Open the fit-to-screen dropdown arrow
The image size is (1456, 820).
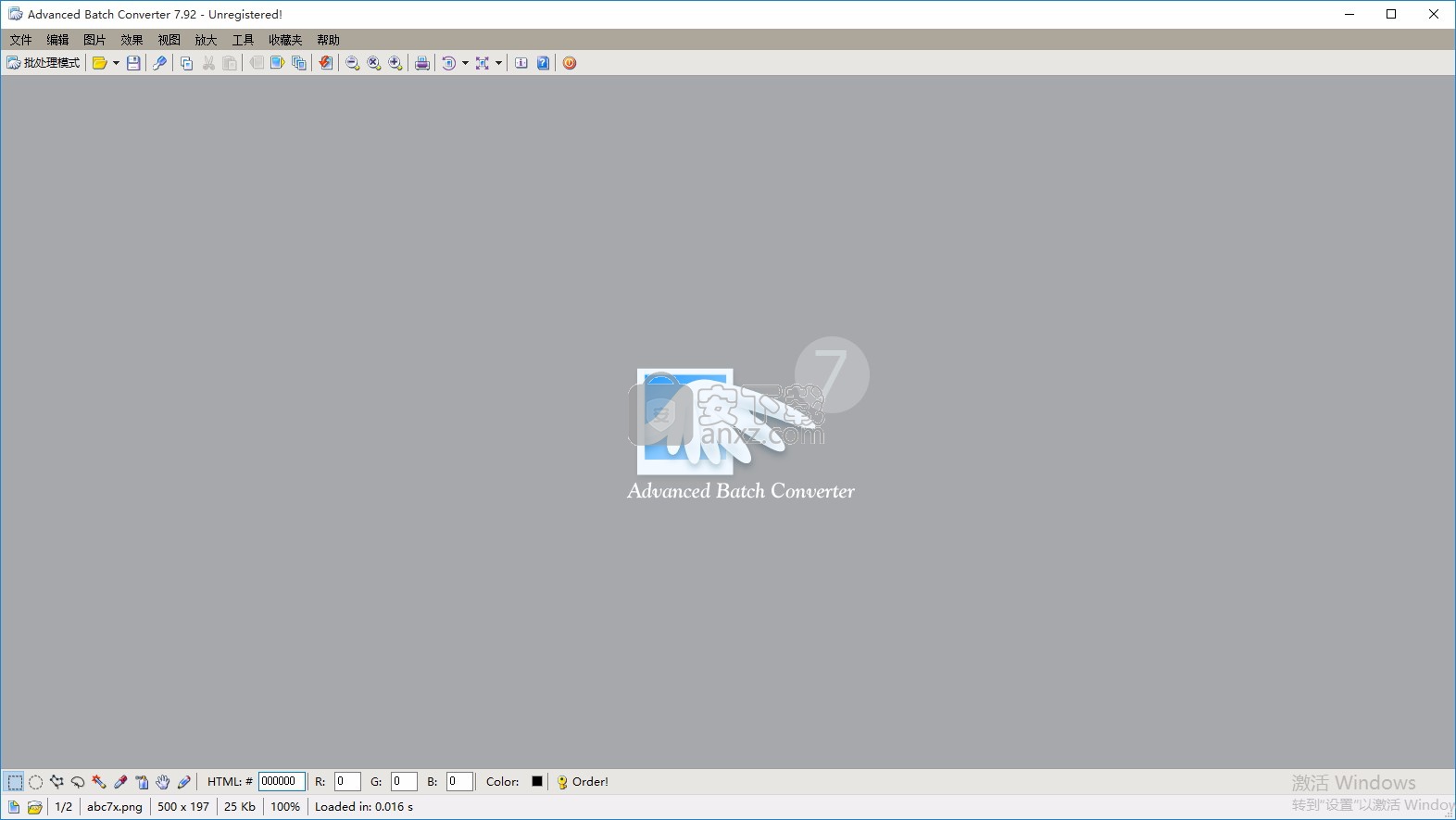point(498,63)
